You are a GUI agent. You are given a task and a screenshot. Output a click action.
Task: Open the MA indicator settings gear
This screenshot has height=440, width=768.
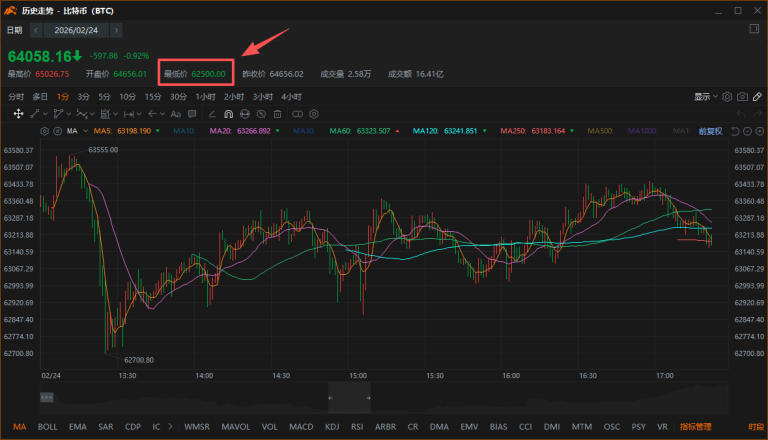pyautogui.click(x=45, y=131)
